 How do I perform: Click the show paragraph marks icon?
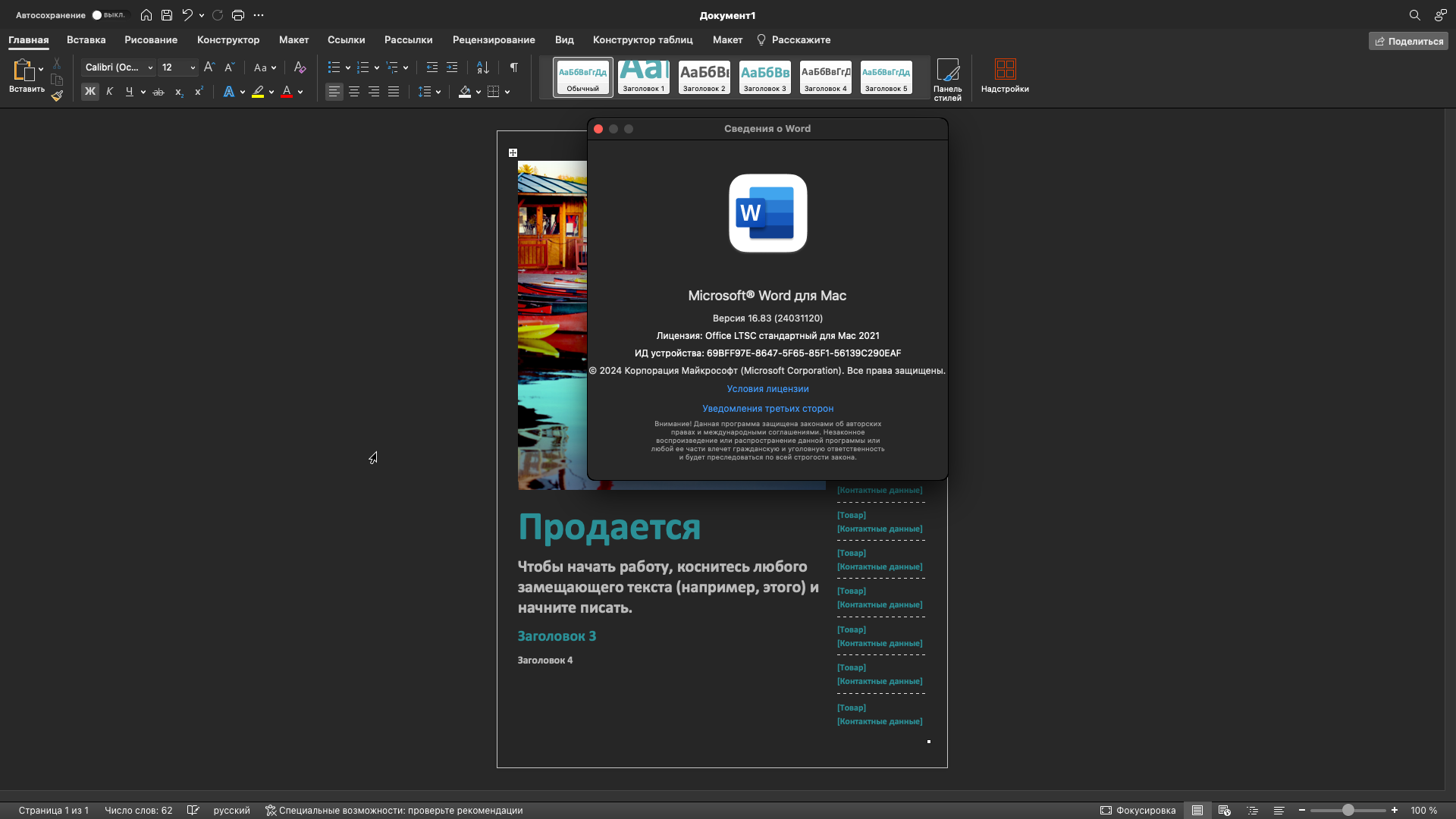pos(514,67)
